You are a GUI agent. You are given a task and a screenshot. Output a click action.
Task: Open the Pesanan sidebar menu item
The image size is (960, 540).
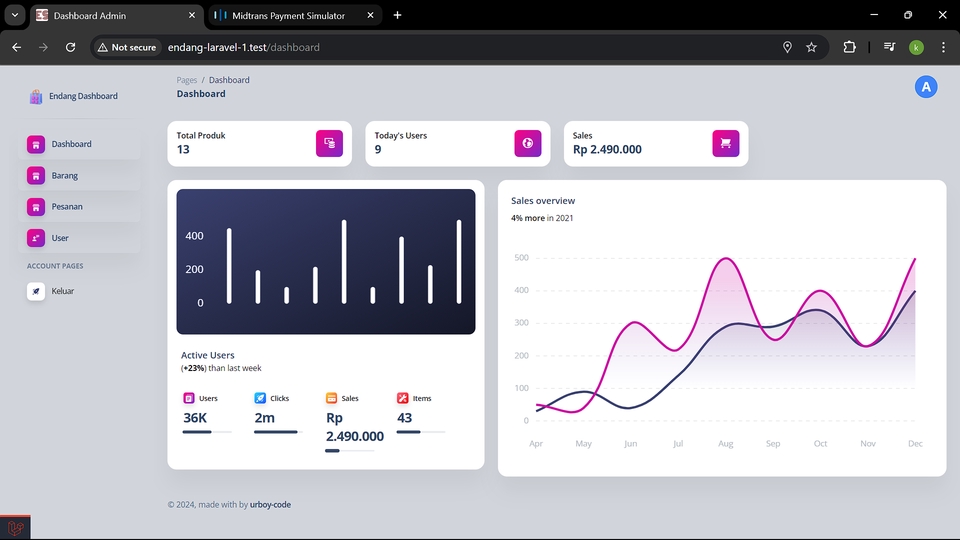(80, 207)
